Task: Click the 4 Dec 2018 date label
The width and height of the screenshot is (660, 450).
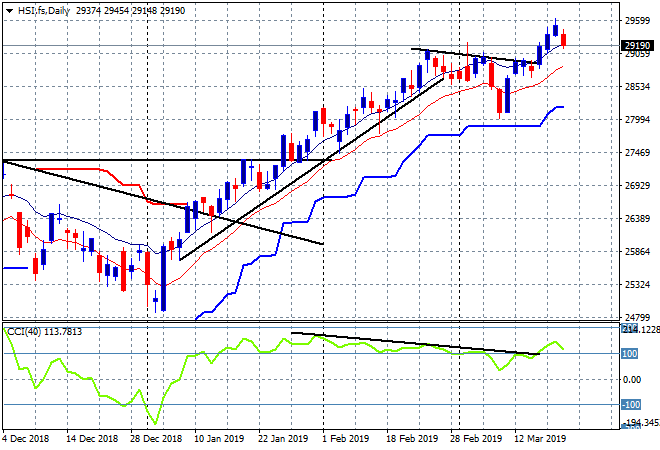Action: click(26, 439)
